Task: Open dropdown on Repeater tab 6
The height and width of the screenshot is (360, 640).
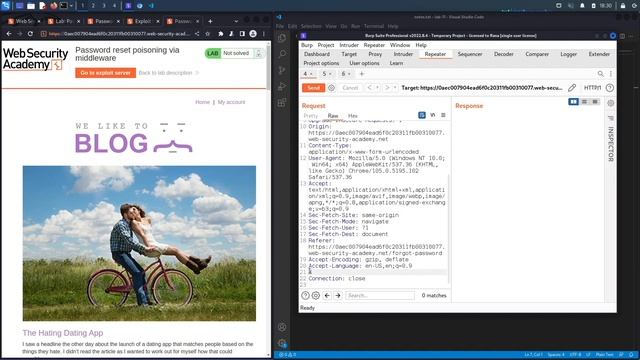Action: (x=349, y=74)
